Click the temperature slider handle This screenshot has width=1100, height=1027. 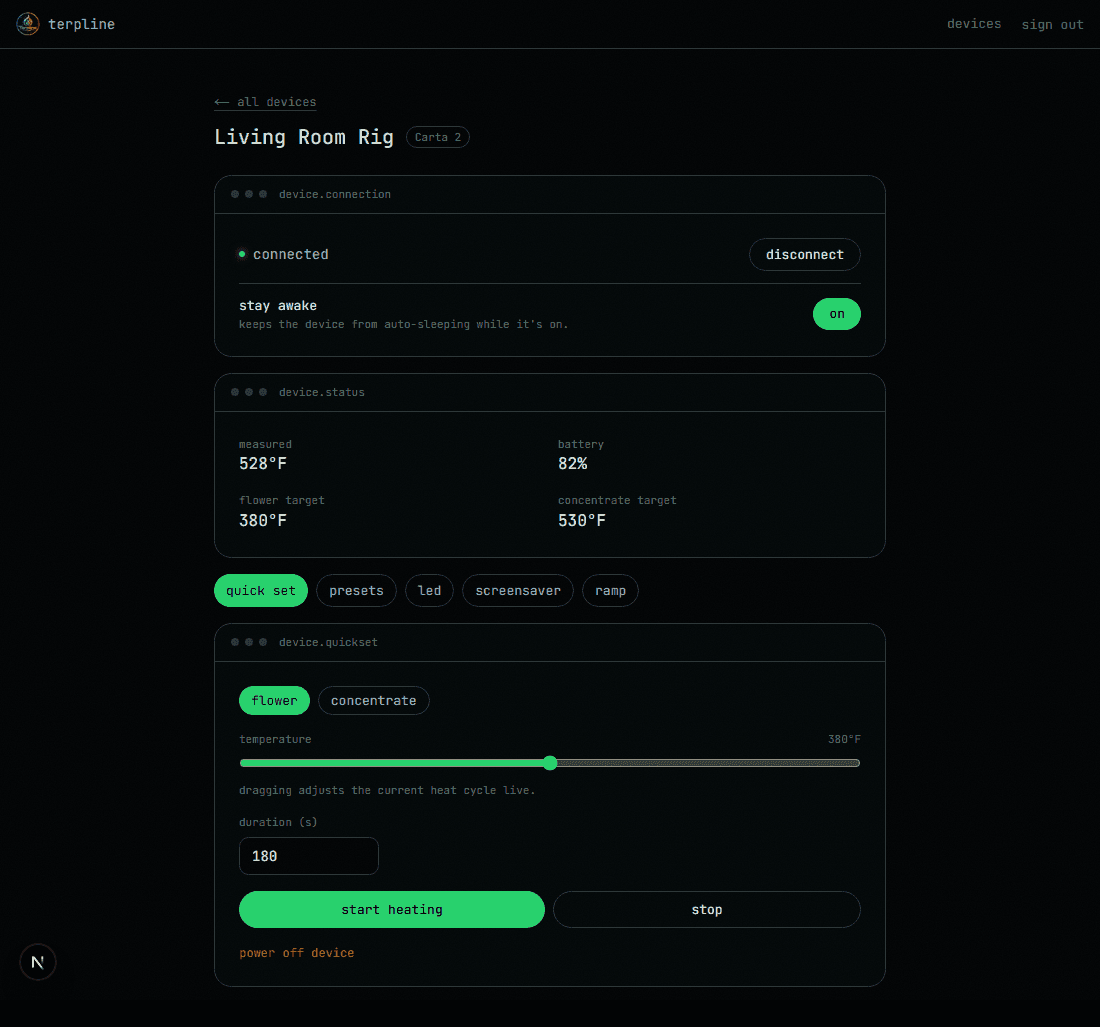pos(551,763)
